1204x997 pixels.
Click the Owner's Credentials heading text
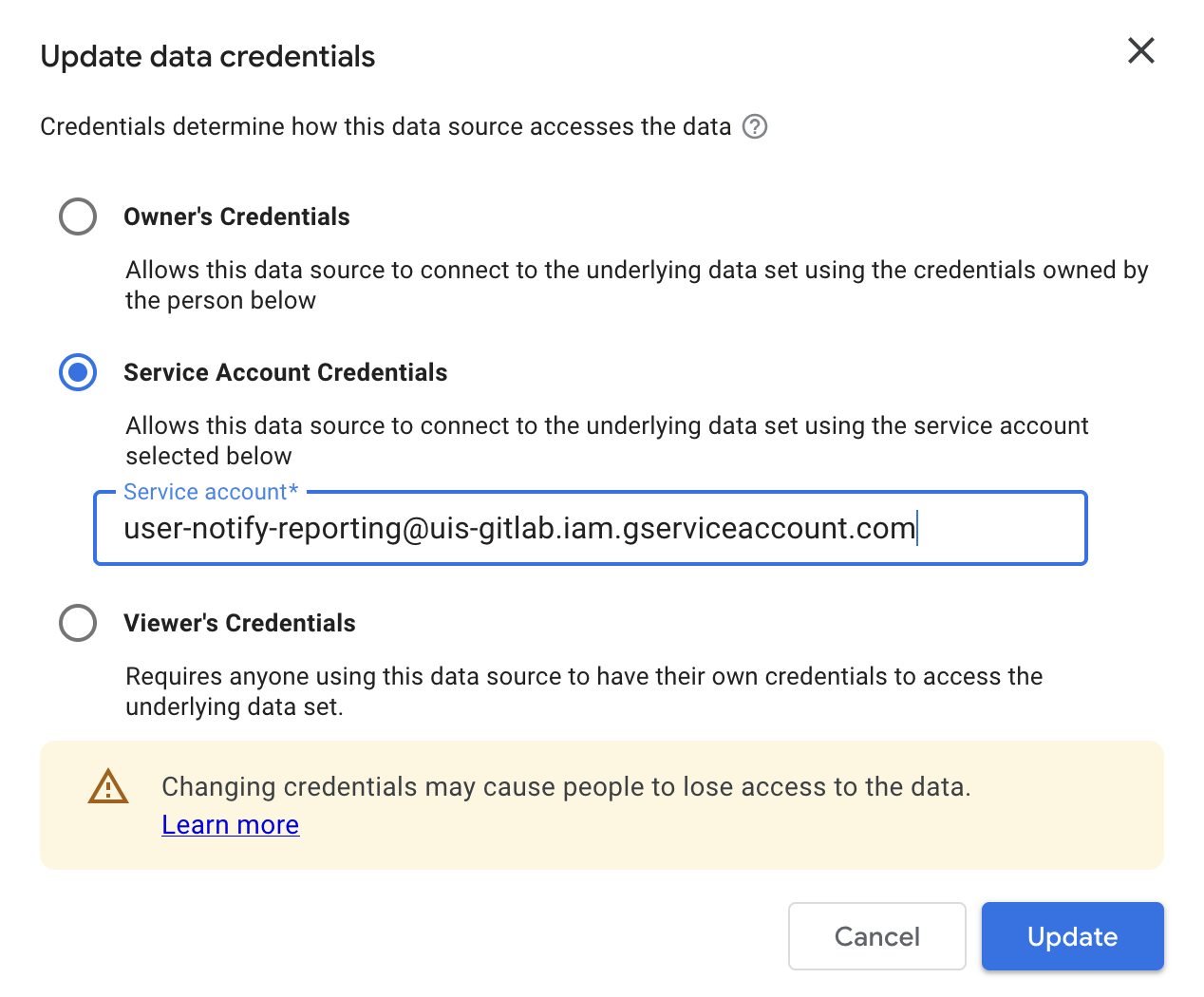(x=235, y=216)
